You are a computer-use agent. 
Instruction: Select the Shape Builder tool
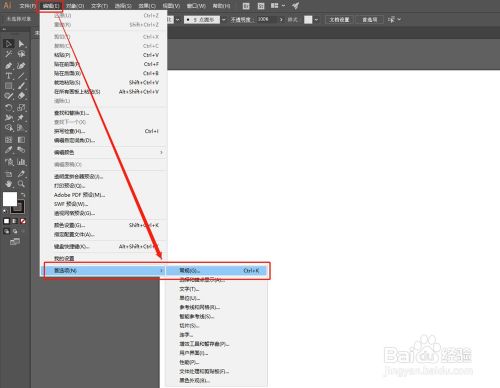point(9,128)
